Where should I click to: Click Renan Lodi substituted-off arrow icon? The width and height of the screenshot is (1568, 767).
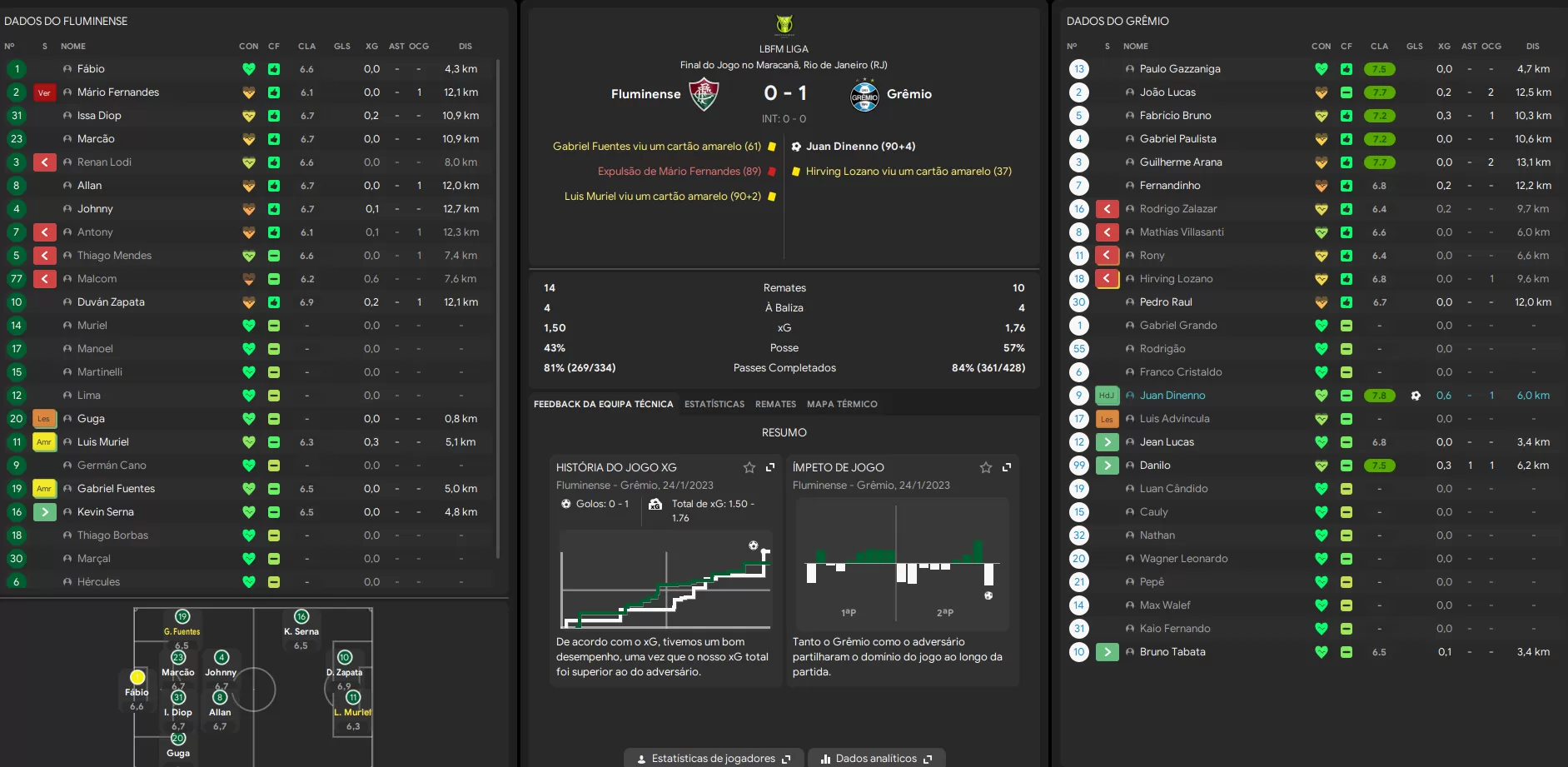coord(44,162)
